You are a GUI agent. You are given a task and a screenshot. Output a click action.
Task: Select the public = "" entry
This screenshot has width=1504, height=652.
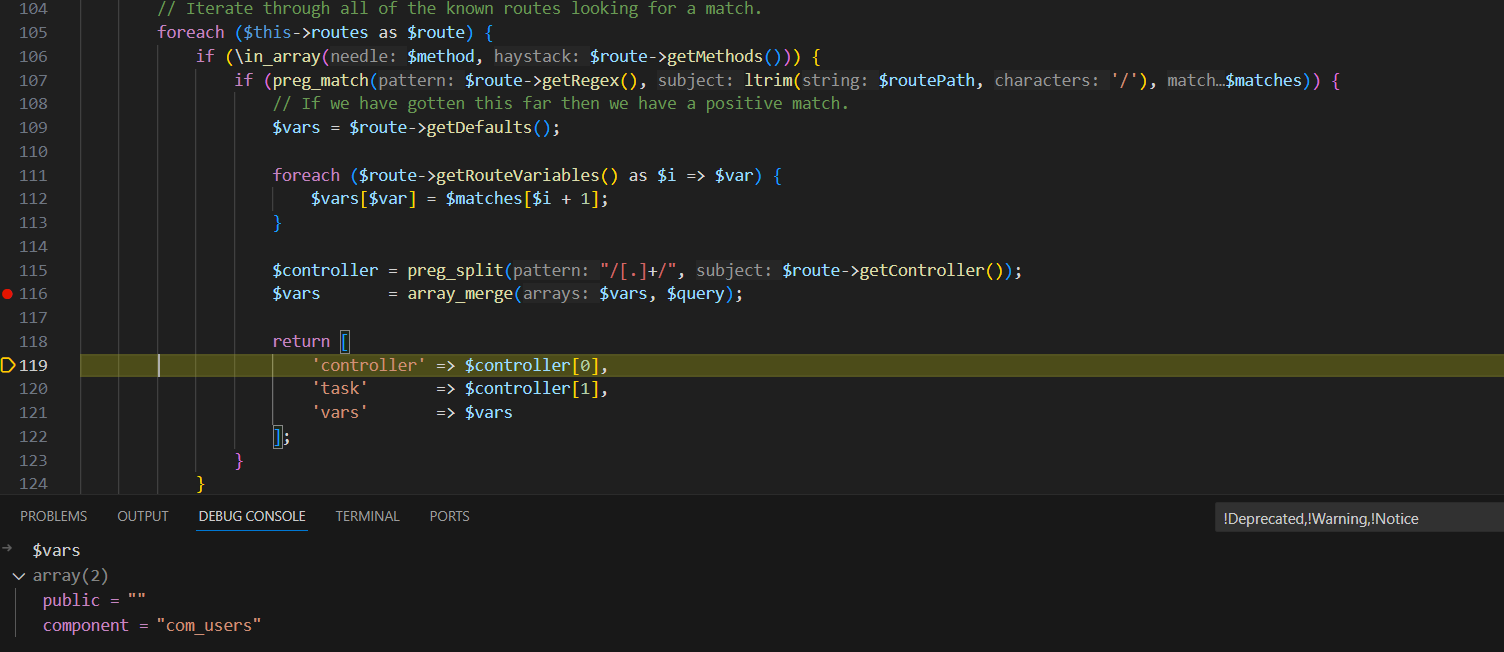tap(95, 600)
